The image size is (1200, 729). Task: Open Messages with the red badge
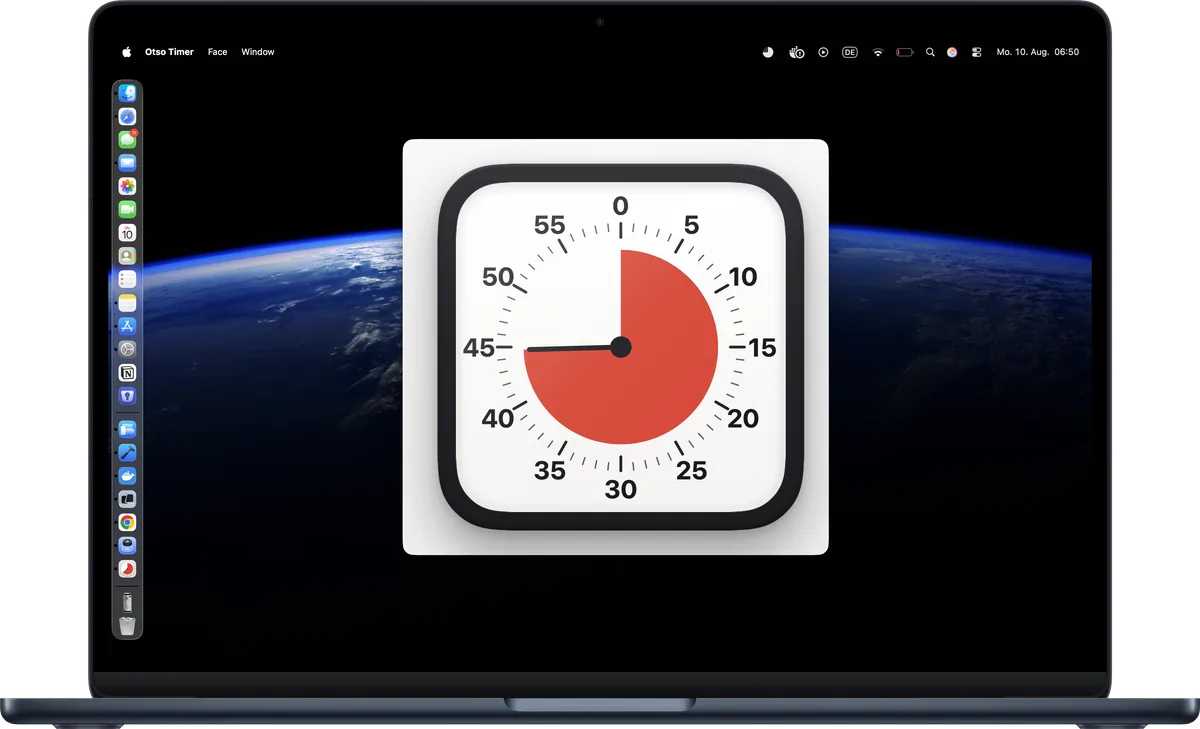pyautogui.click(x=127, y=140)
